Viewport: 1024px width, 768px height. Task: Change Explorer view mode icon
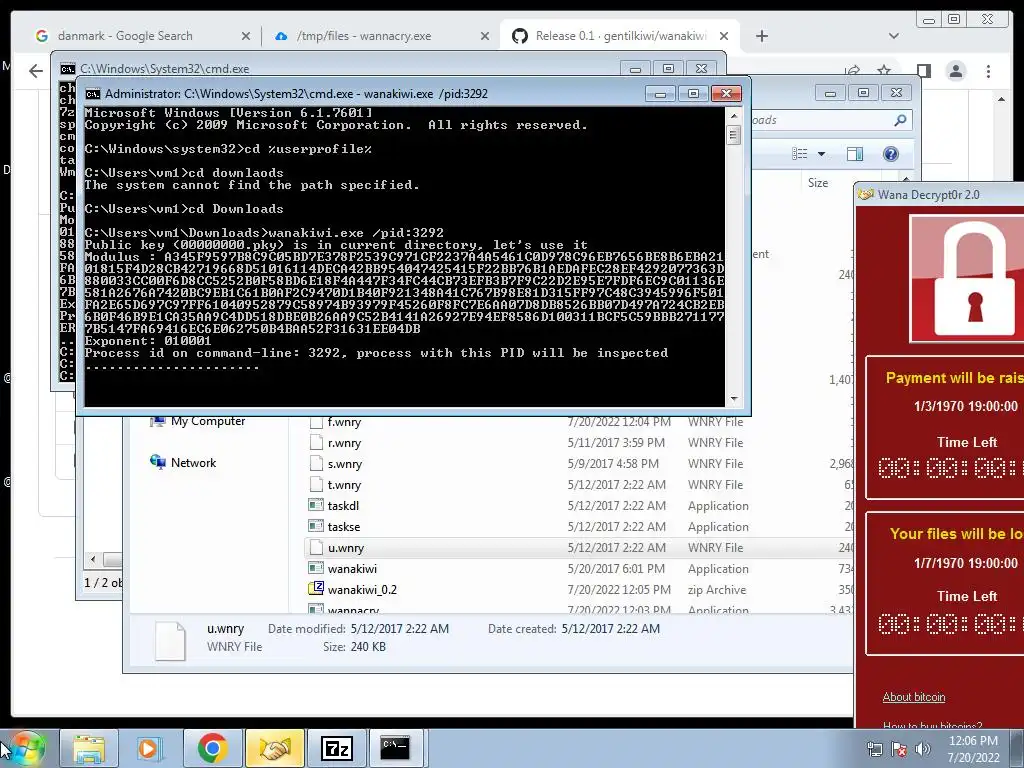coord(799,154)
